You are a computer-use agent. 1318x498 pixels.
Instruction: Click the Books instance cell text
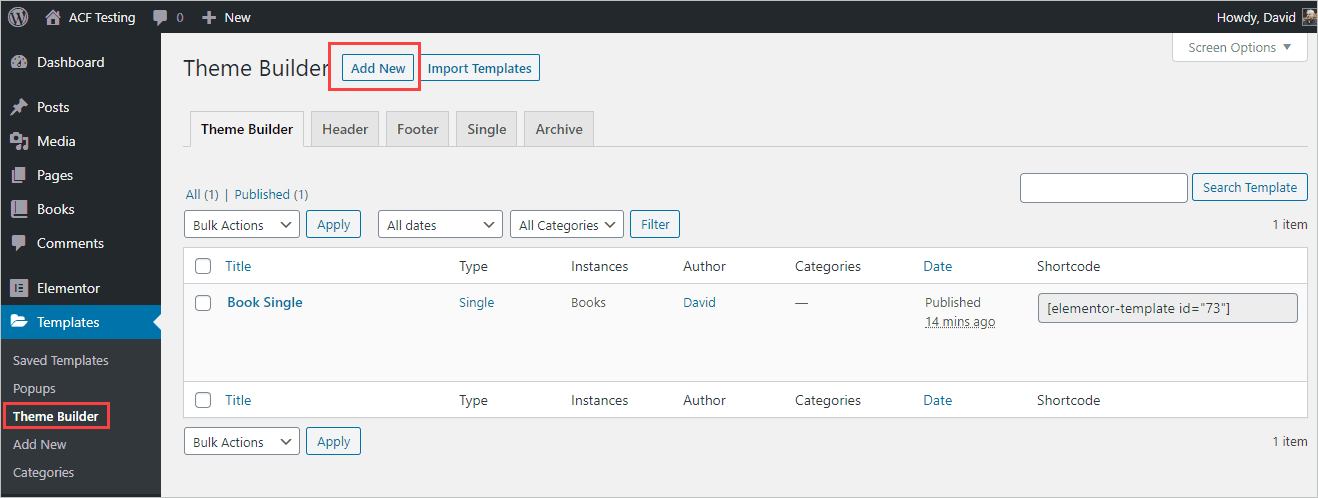coord(588,302)
